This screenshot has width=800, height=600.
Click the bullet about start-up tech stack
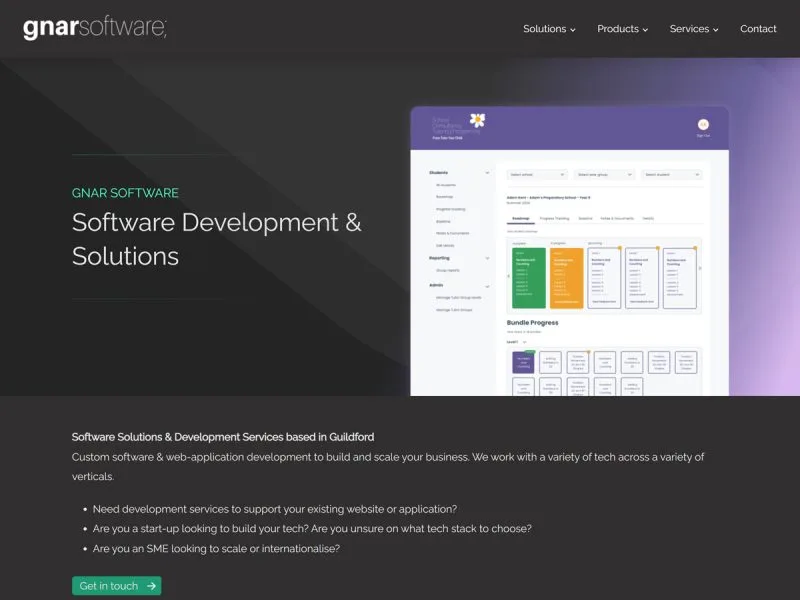(x=312, y=529)
